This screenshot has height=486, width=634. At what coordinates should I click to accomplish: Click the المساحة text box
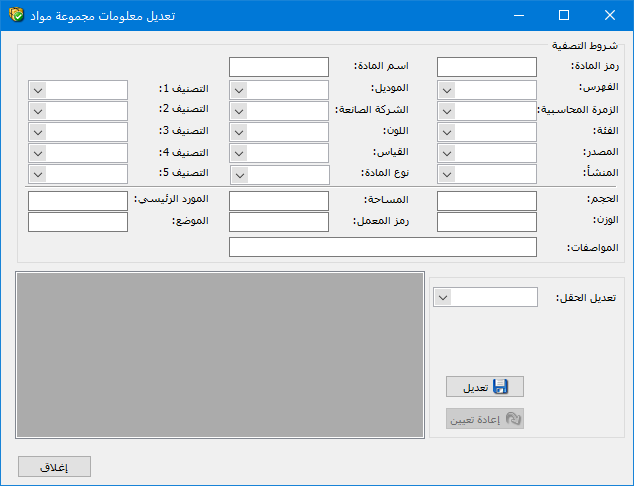(279, 201)
